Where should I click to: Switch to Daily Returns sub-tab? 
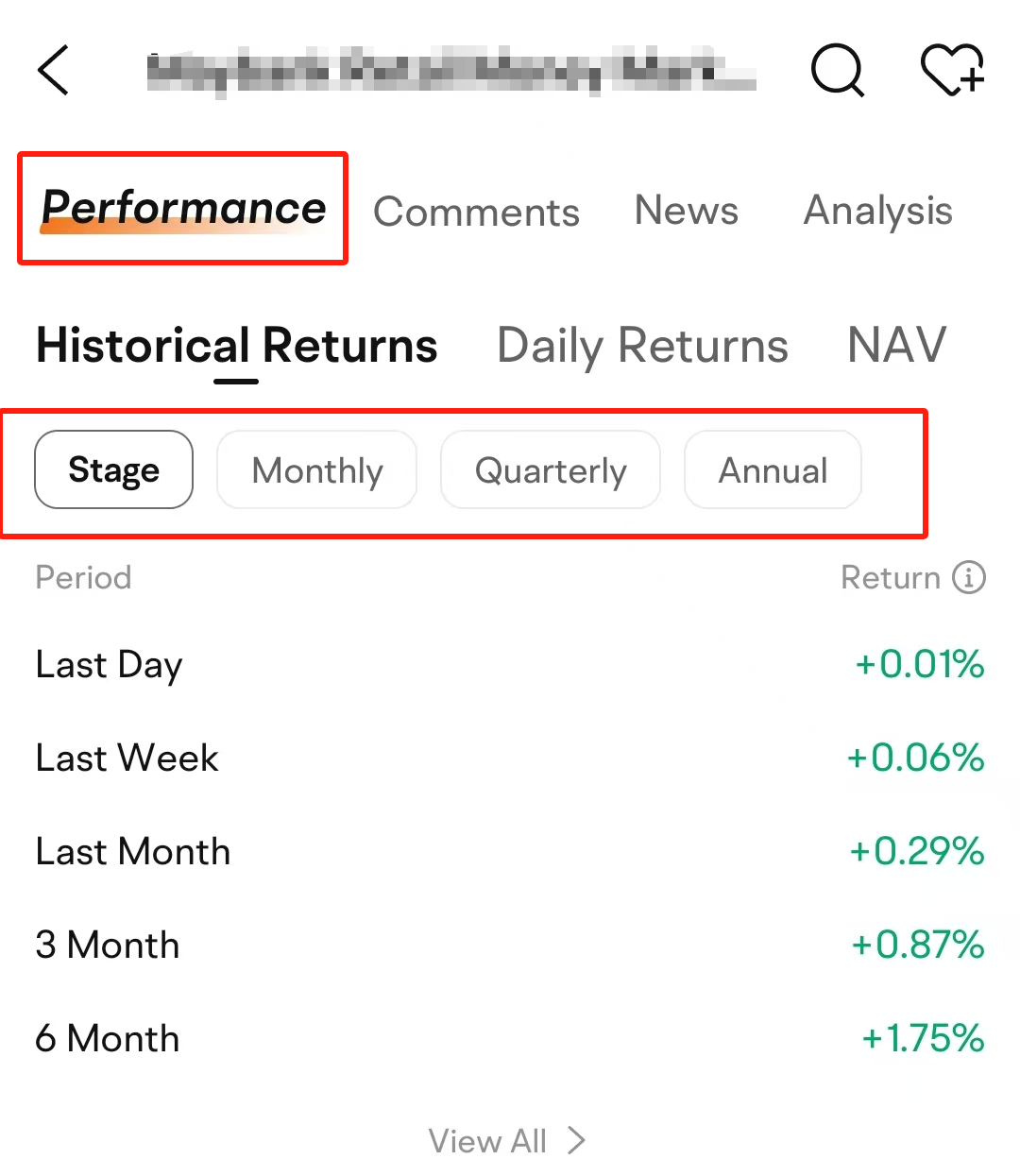(642, 346)
